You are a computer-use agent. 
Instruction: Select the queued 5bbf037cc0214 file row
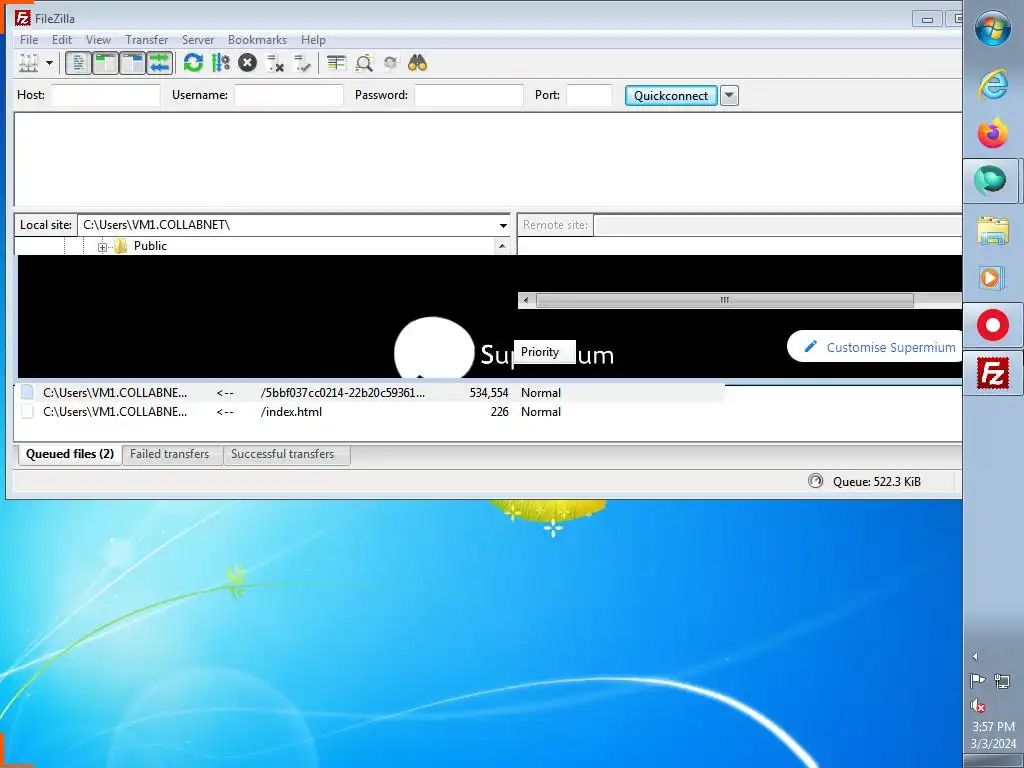click(369, 392)
